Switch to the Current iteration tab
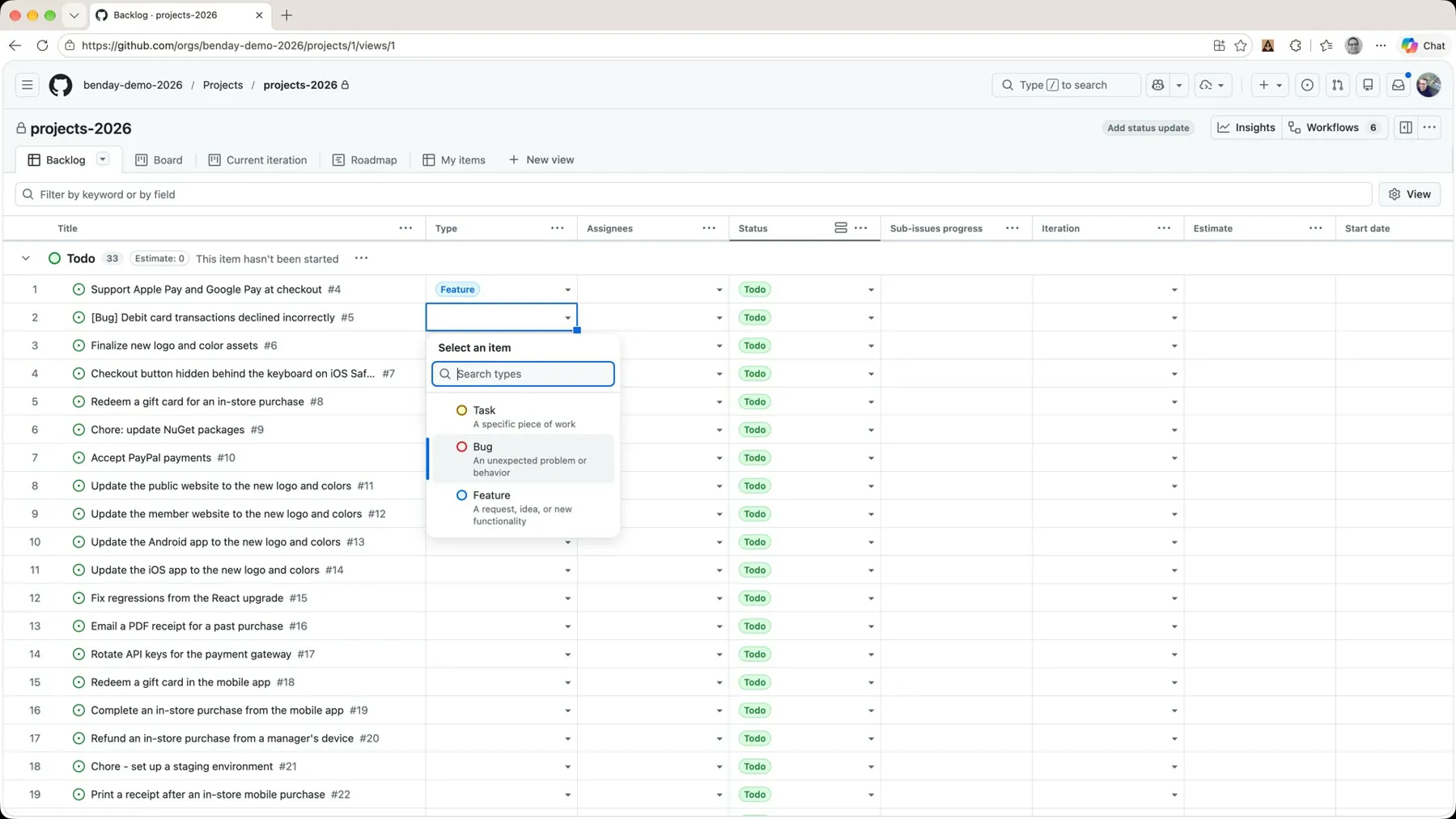1456x819 pixels. click(257, 160)
